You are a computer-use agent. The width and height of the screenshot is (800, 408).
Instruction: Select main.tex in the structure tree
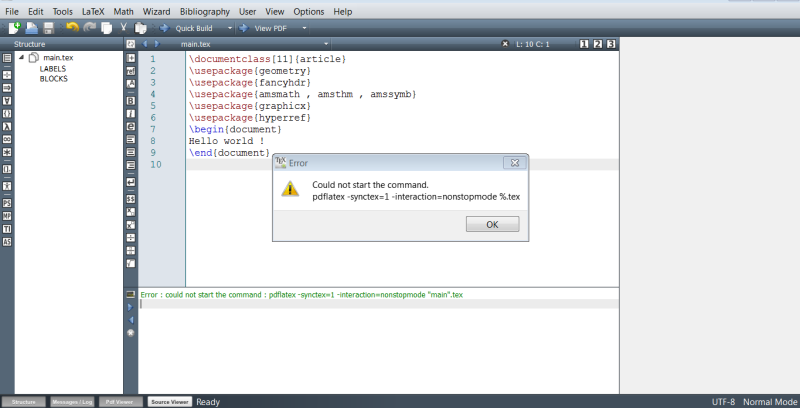click(x=58, y=58)
